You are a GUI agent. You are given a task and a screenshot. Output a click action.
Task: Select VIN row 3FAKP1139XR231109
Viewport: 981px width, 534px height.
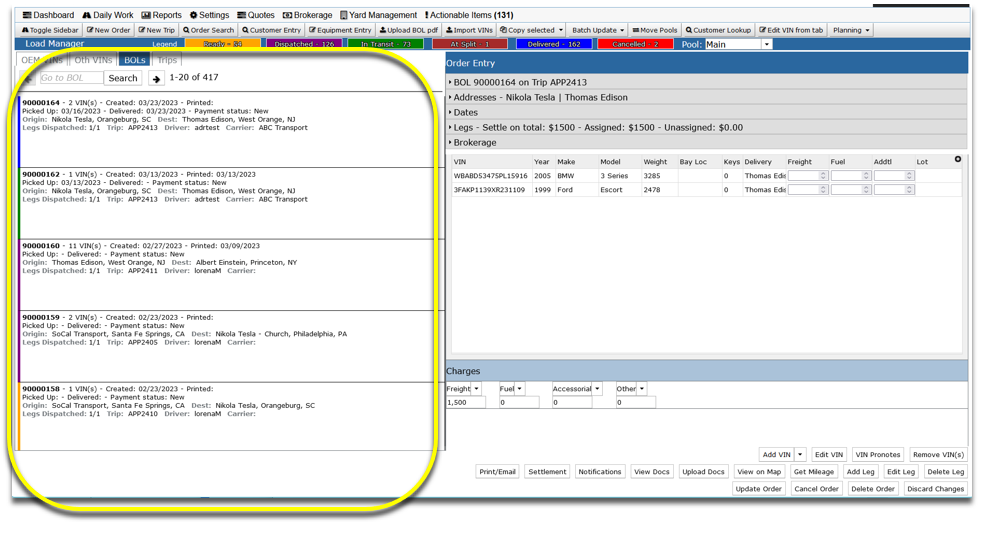[707, 189]
